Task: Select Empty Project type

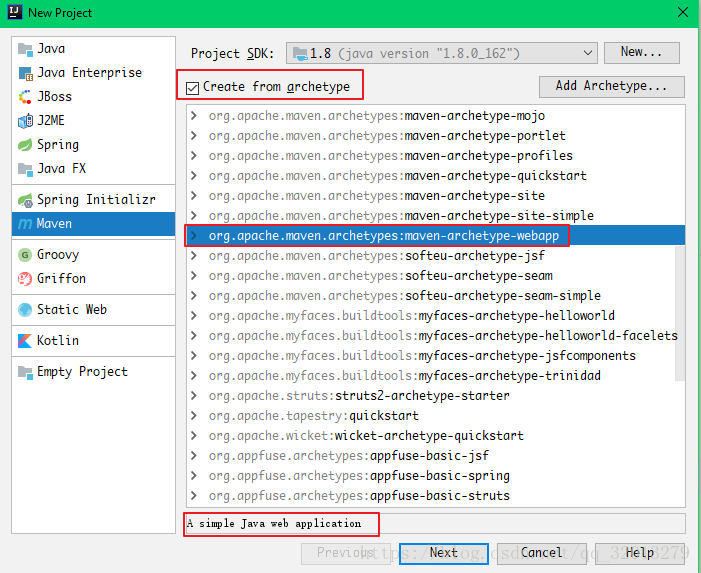Action: point(93,372)
